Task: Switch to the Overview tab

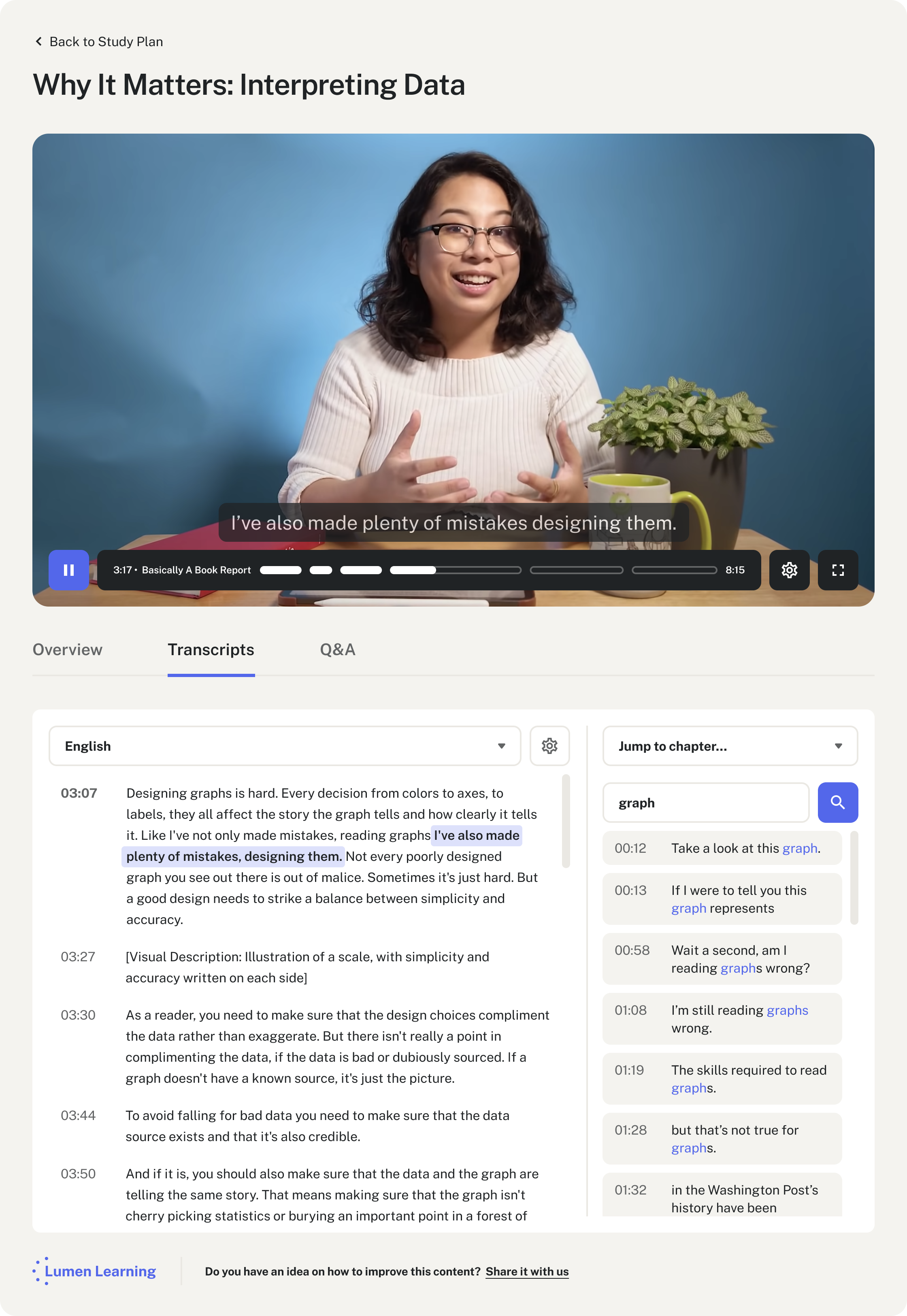Action: coord(67,649)
